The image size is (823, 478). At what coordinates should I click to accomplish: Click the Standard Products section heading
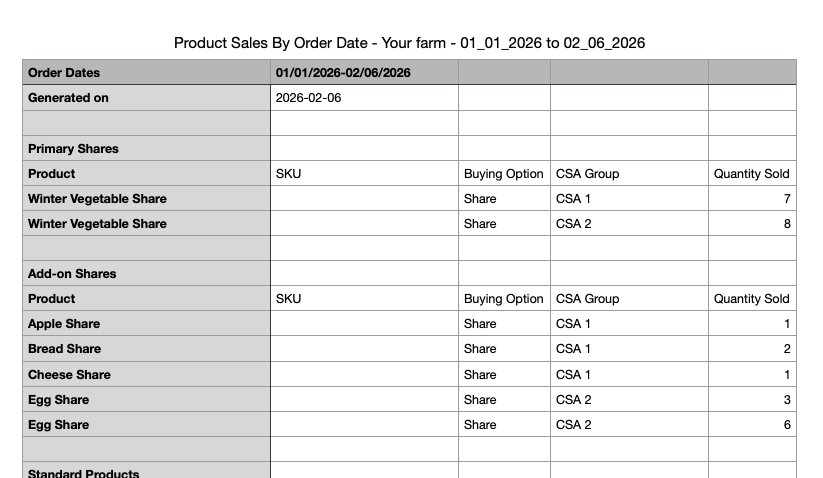pyautogui.click(x=83, y=472)
